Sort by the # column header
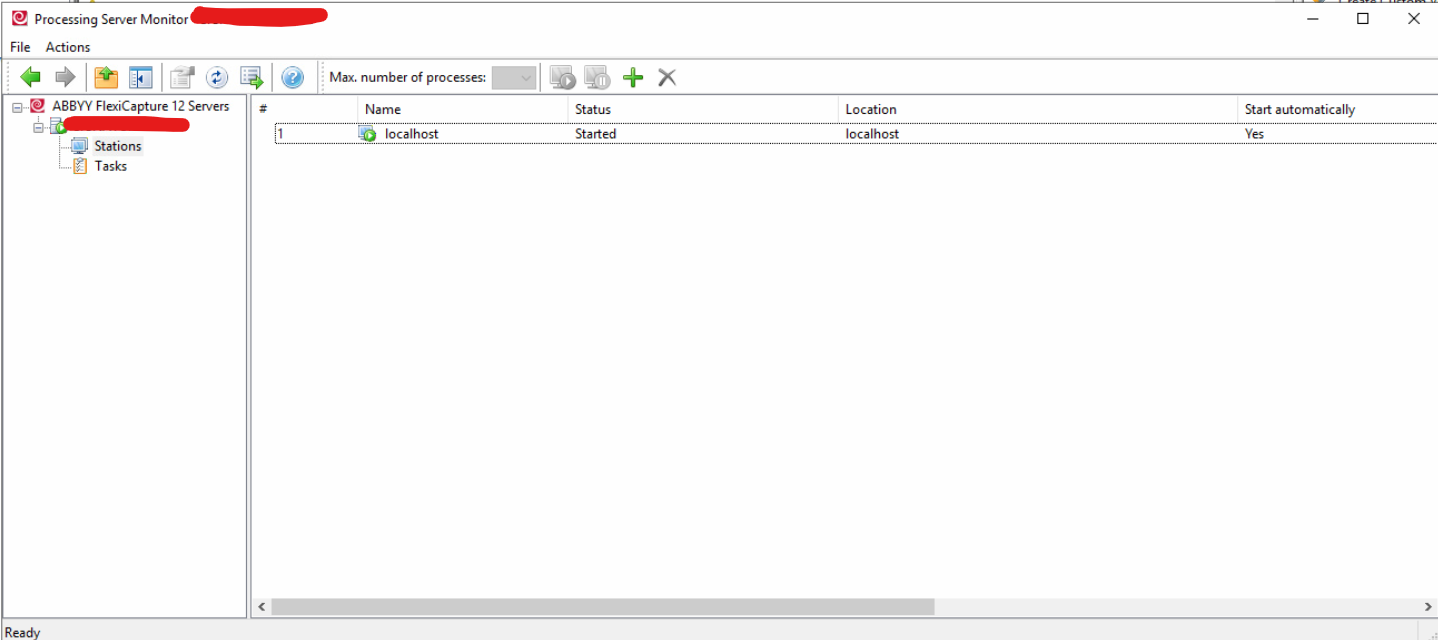The width and height of the screenshot is (1438, 640). [x=304, y=109]
